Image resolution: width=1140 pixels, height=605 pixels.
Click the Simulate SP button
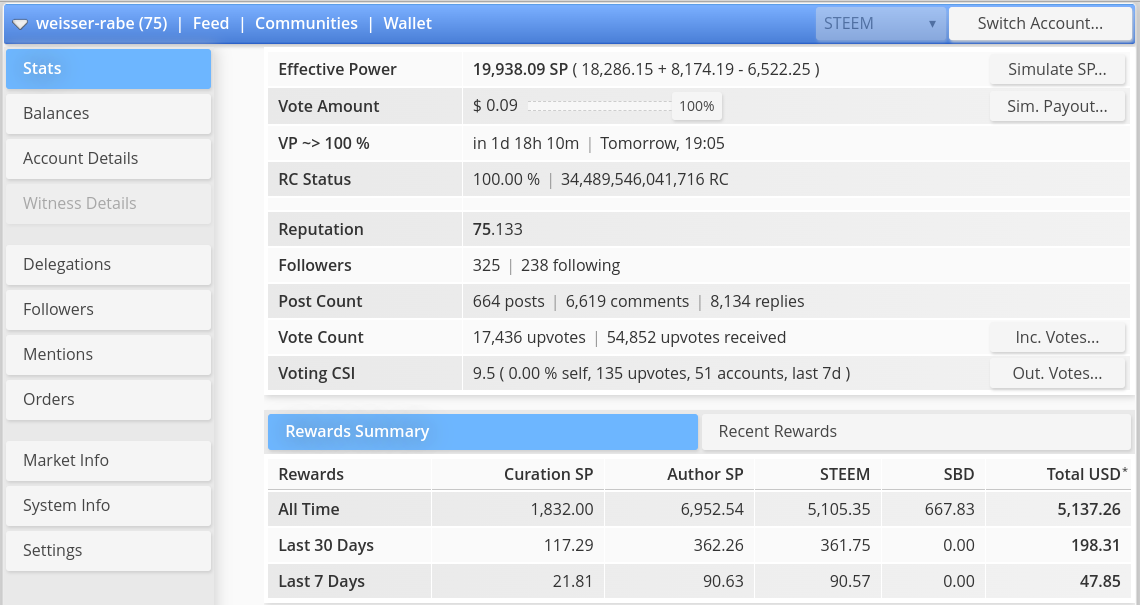click(x=1057, y=69)
